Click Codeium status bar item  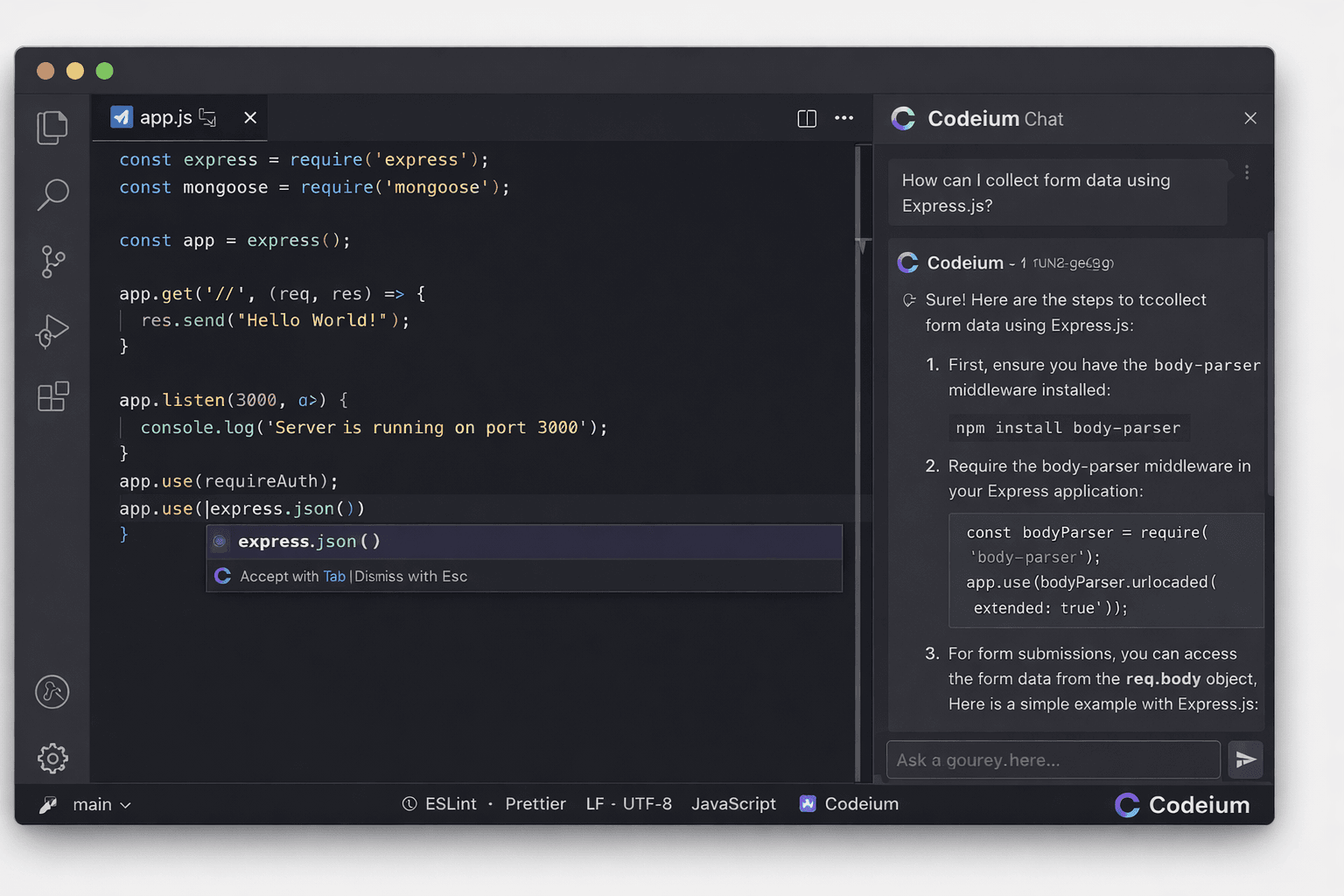click(849, 803)
